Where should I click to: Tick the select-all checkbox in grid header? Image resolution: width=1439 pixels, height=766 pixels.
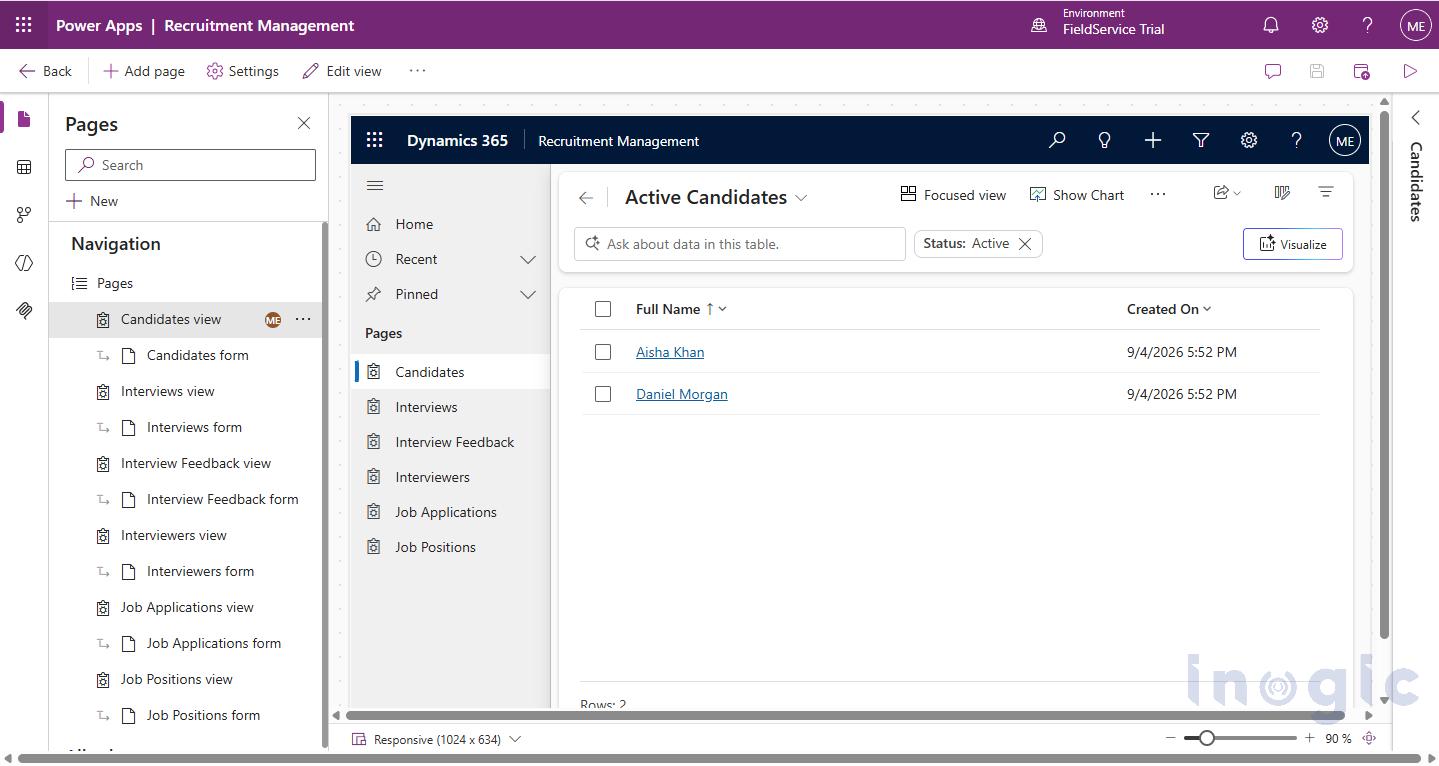click(x=603, y=309)
